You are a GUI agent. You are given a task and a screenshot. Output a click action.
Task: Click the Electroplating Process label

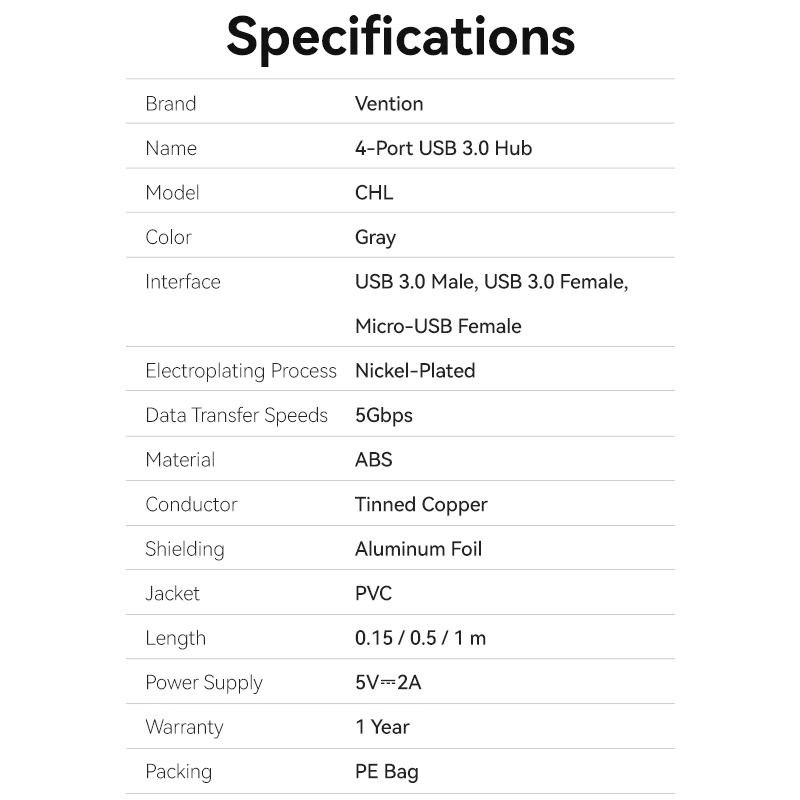241,371
